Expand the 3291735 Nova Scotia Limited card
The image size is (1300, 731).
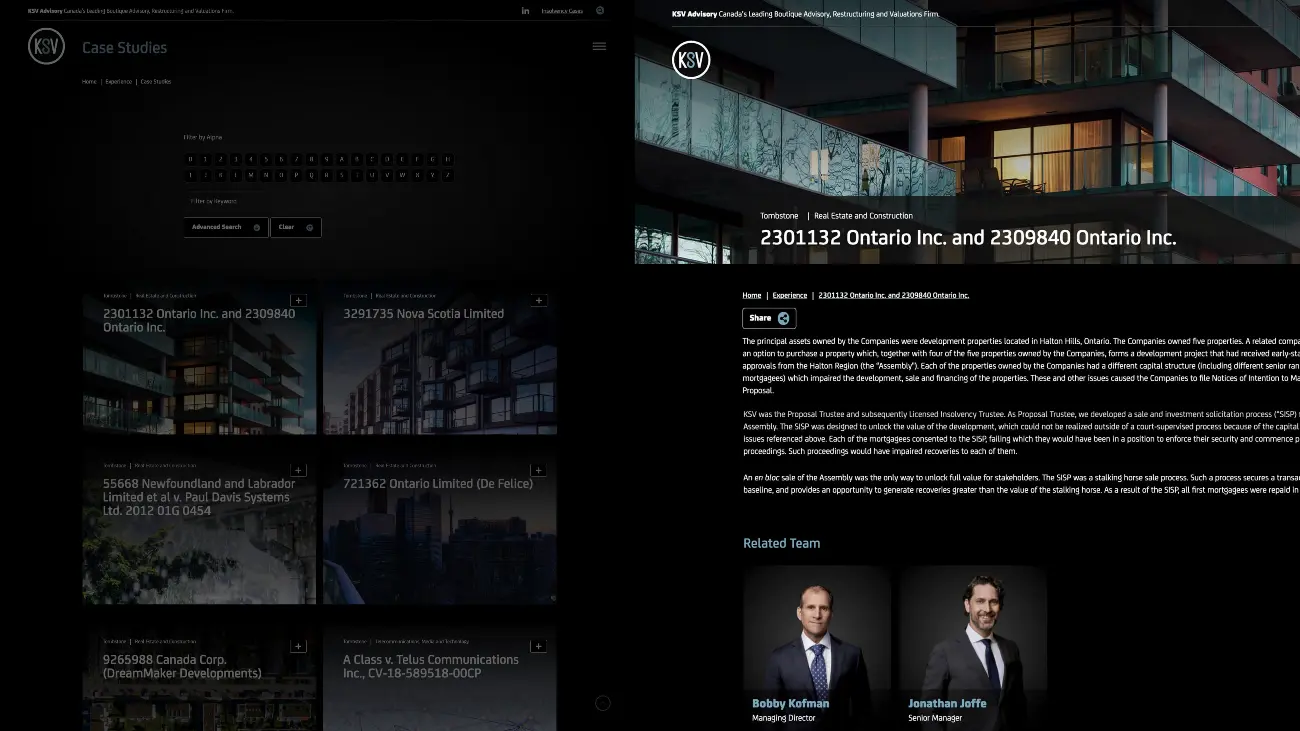tap(538, 300)
